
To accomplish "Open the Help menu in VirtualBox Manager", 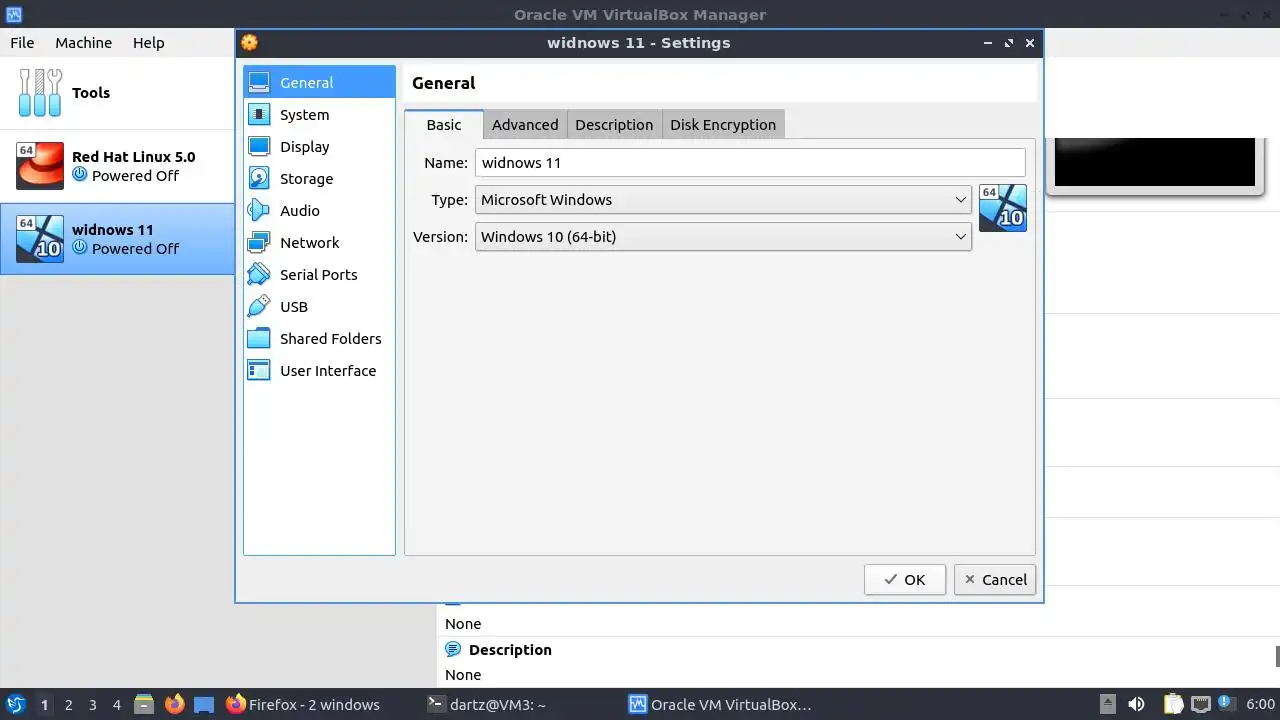I will click(149, 43).
